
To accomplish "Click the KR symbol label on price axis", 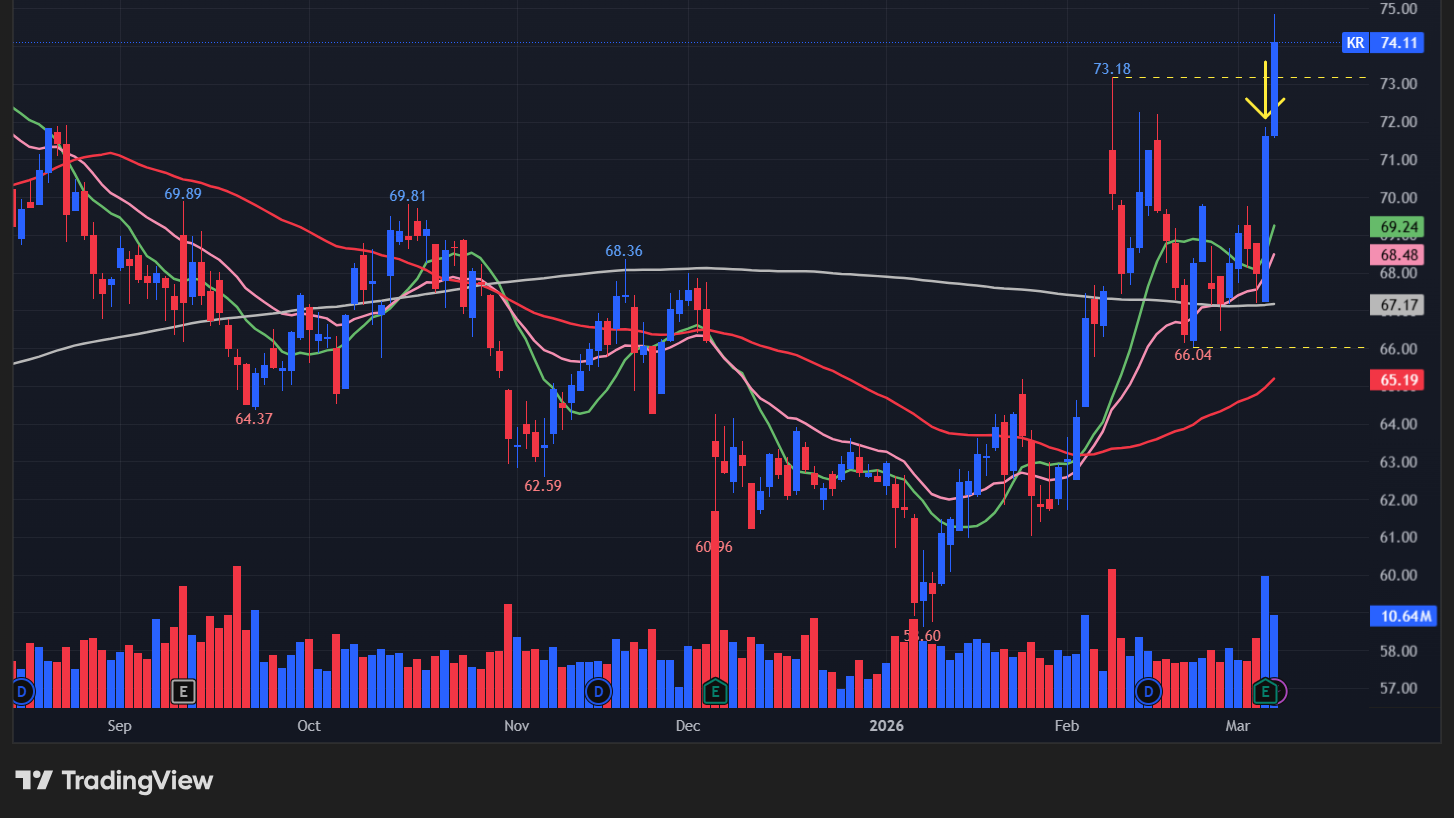I will pyautogui.click(x=1355, y=42).
